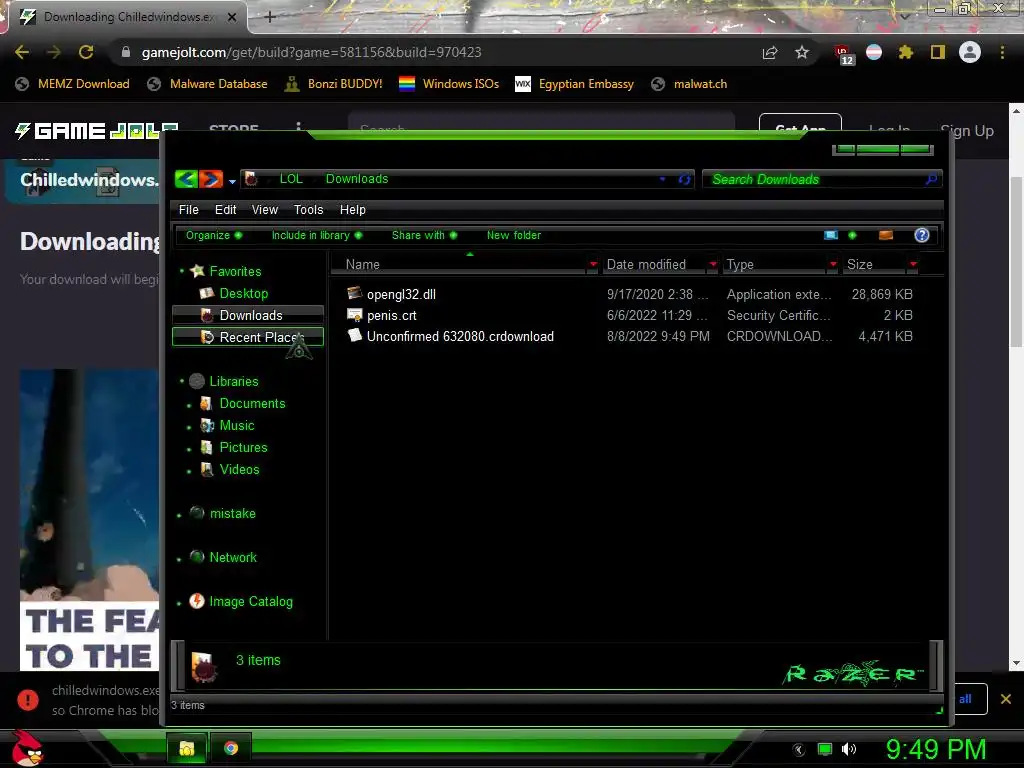The image size is (1024, 768).
Task: Go back in the Chrome browser
Action: [x=22, y=52]
